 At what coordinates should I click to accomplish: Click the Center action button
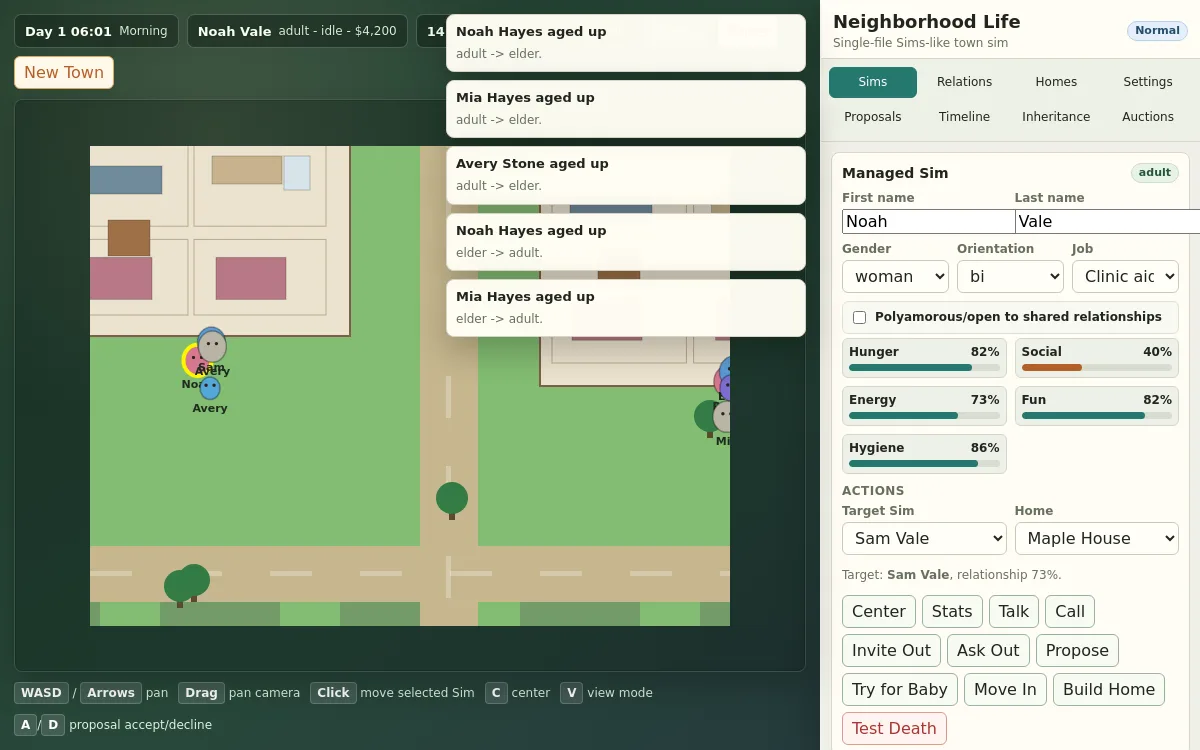click(879, 611)
